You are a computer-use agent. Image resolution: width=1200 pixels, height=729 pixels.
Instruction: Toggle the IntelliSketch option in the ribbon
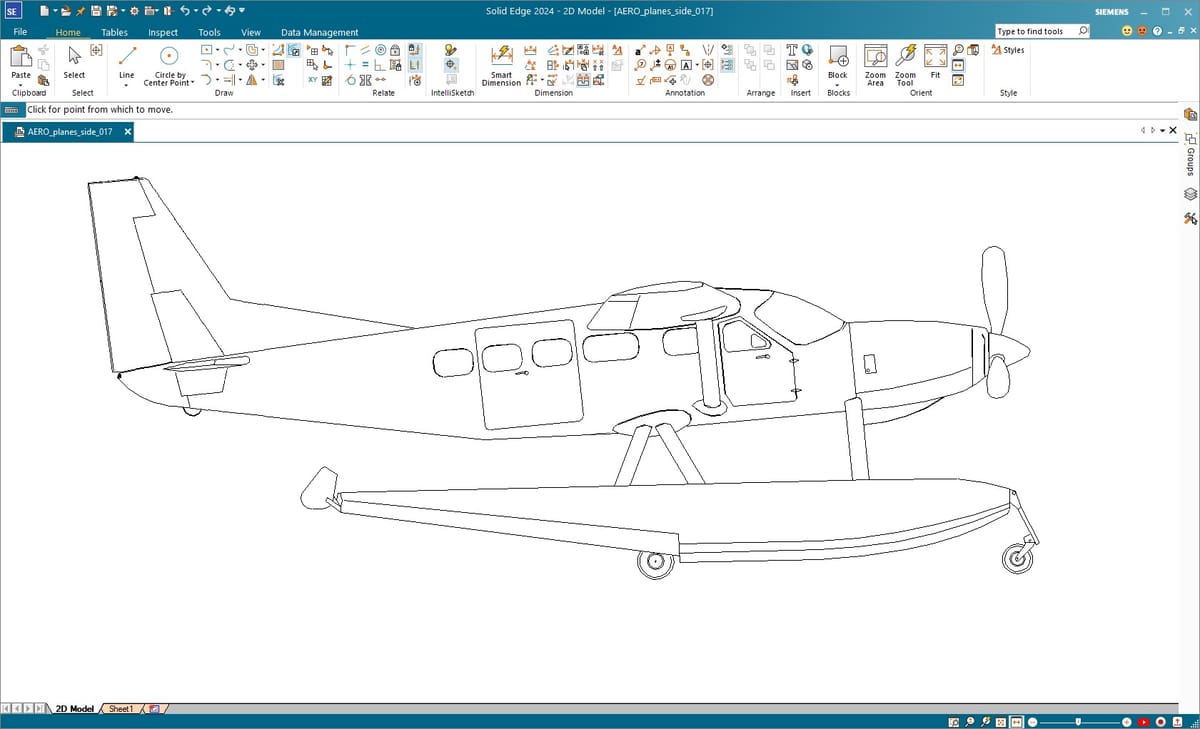tap(451, 50)
